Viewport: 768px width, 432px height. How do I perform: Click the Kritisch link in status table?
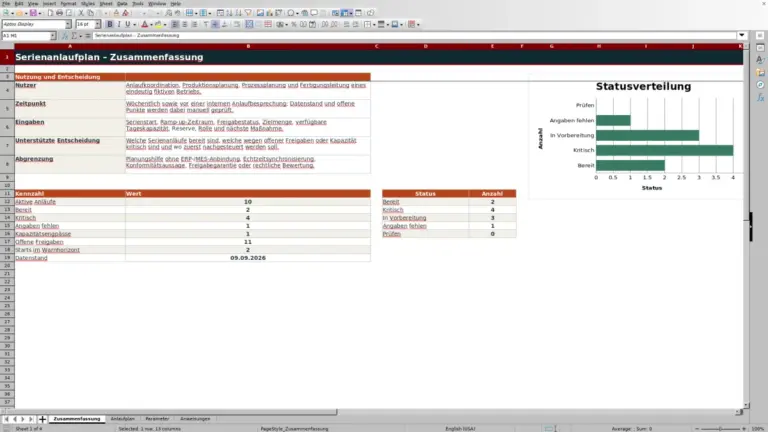tap(393, 210)
